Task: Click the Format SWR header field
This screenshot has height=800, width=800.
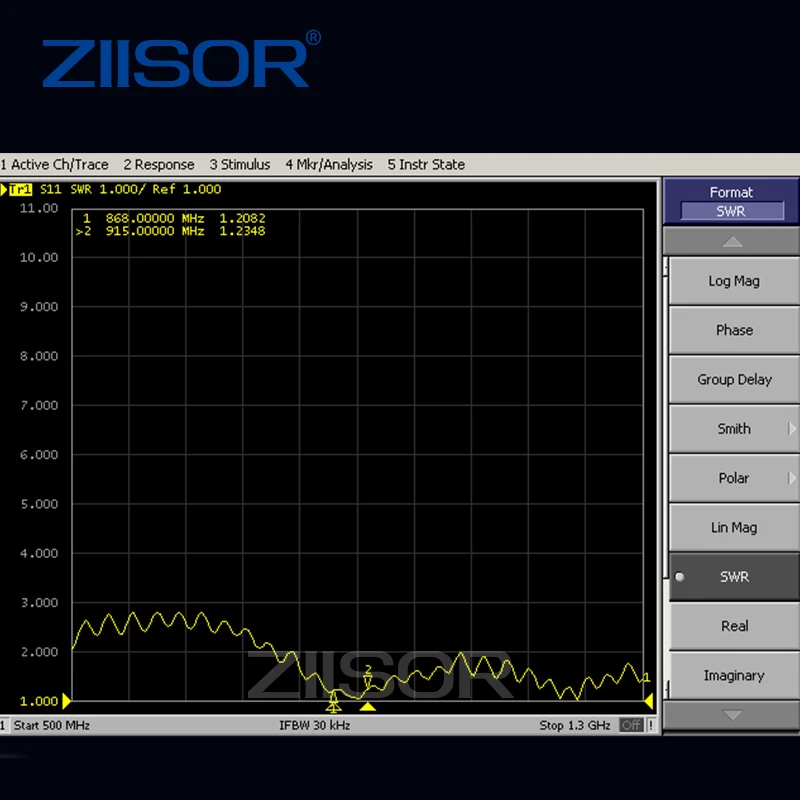Action: [732, 211]
